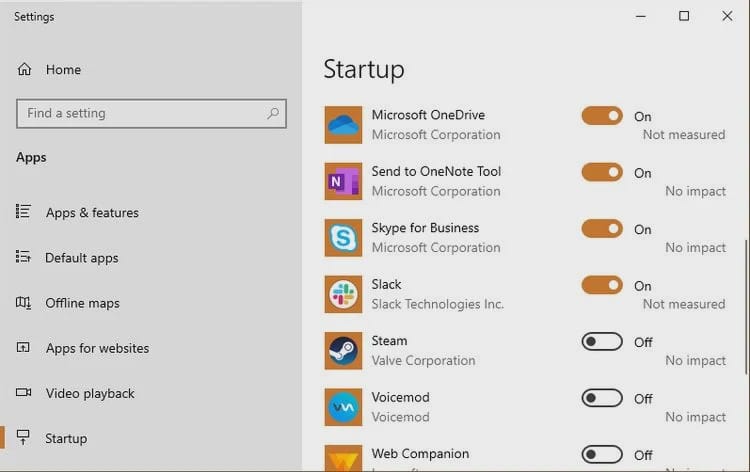750x472 pixels.
Task: Go to Default apps settings
Action: pos(82,258)
